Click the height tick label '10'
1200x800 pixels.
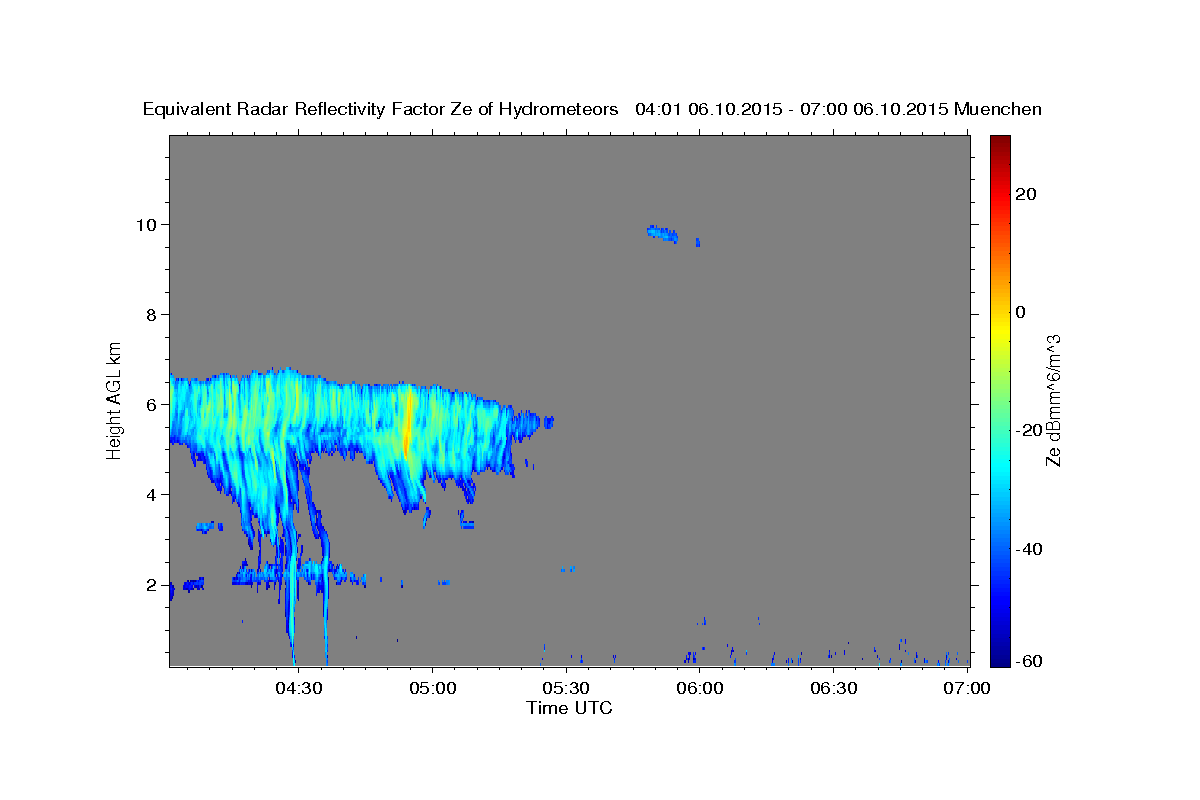pos(149,224)
